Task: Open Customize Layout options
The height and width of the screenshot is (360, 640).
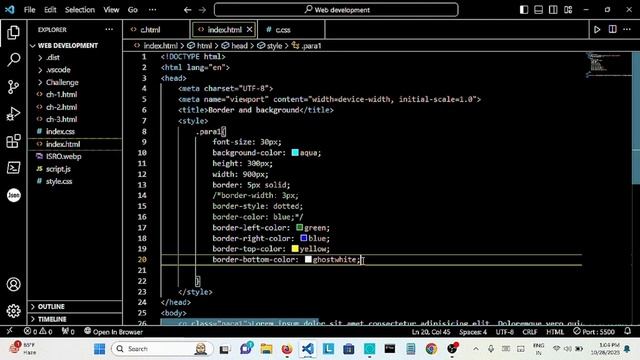Action: click(x=568, y=10)
